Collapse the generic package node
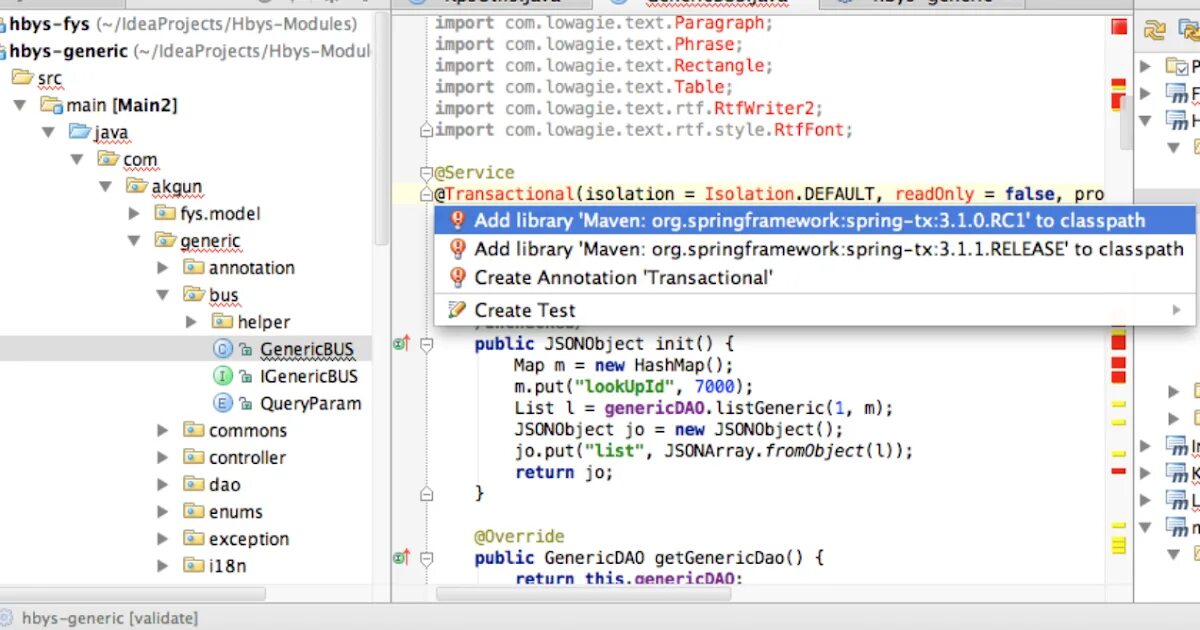This screenshot has width=1200, height=630. (134, 241)
